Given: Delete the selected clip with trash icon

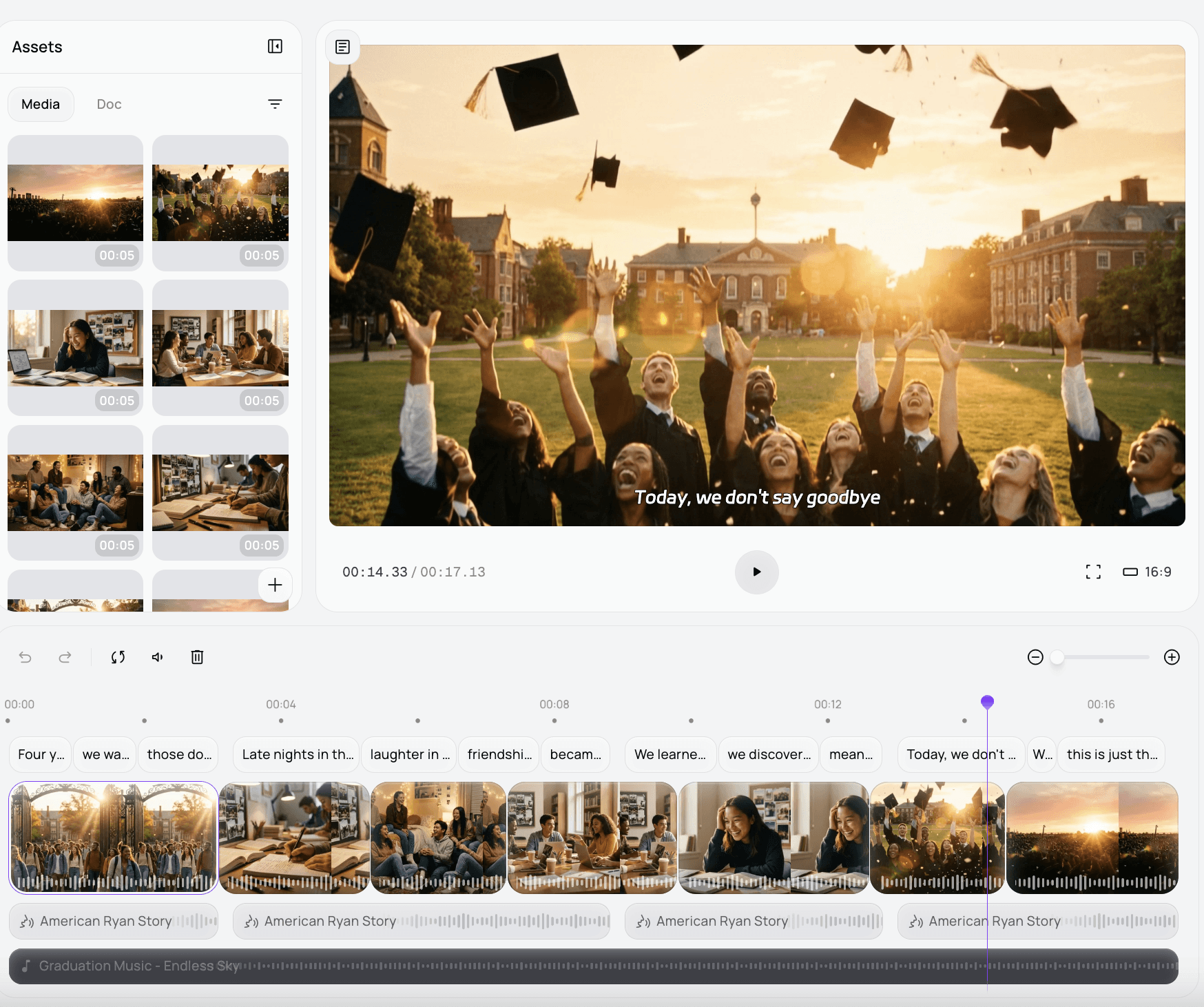Looking at the screenshot, I should [197, 657].
